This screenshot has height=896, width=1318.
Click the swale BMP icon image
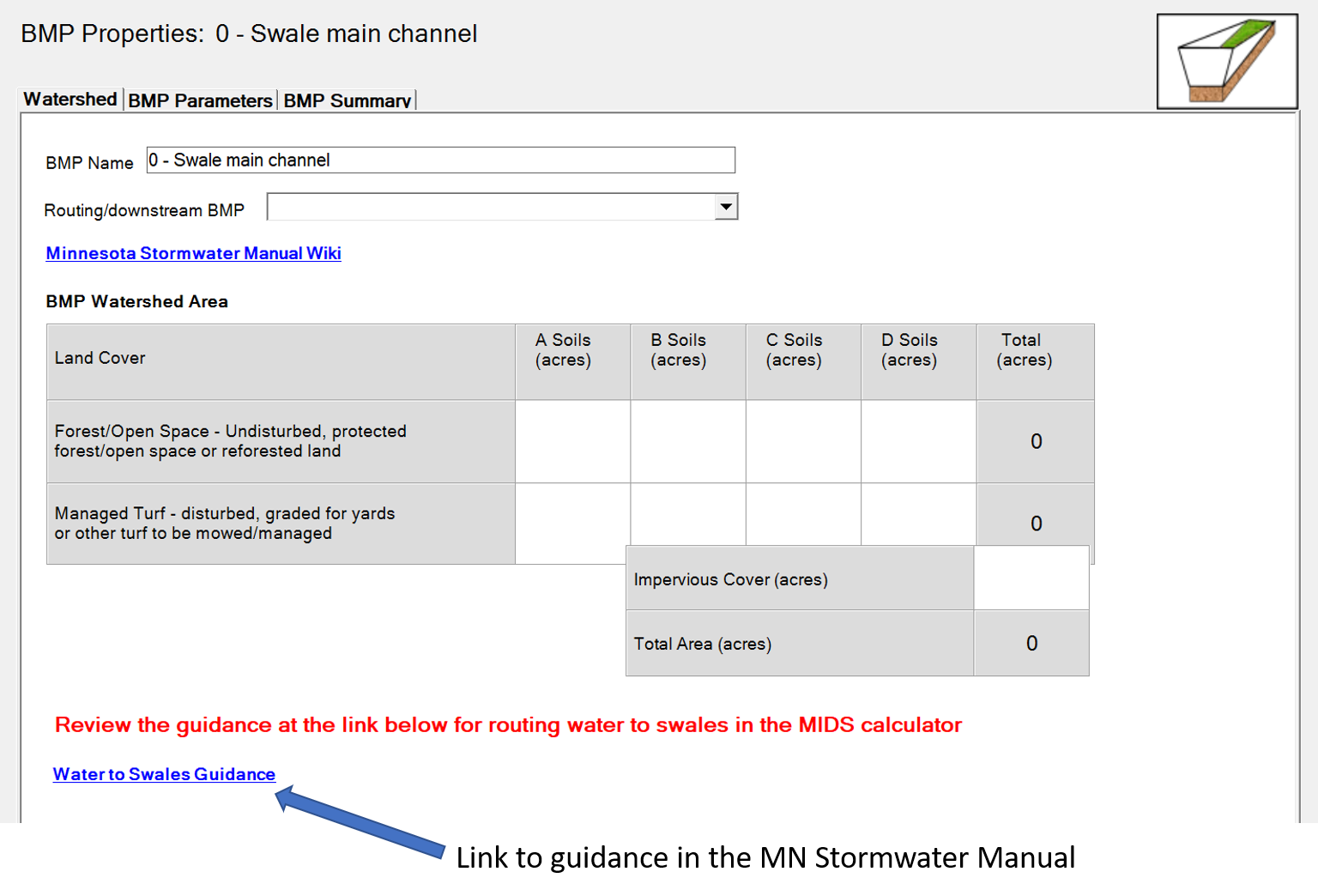point(1226,61)
